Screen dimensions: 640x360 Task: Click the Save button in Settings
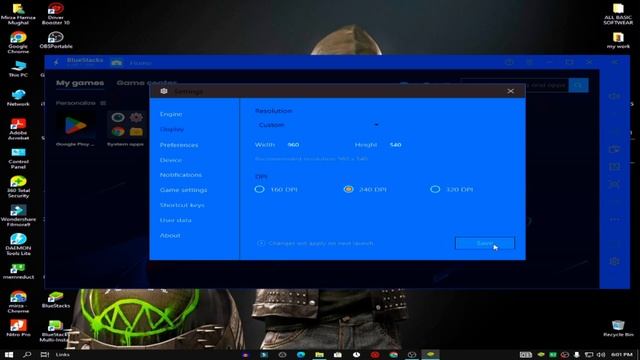485,243
